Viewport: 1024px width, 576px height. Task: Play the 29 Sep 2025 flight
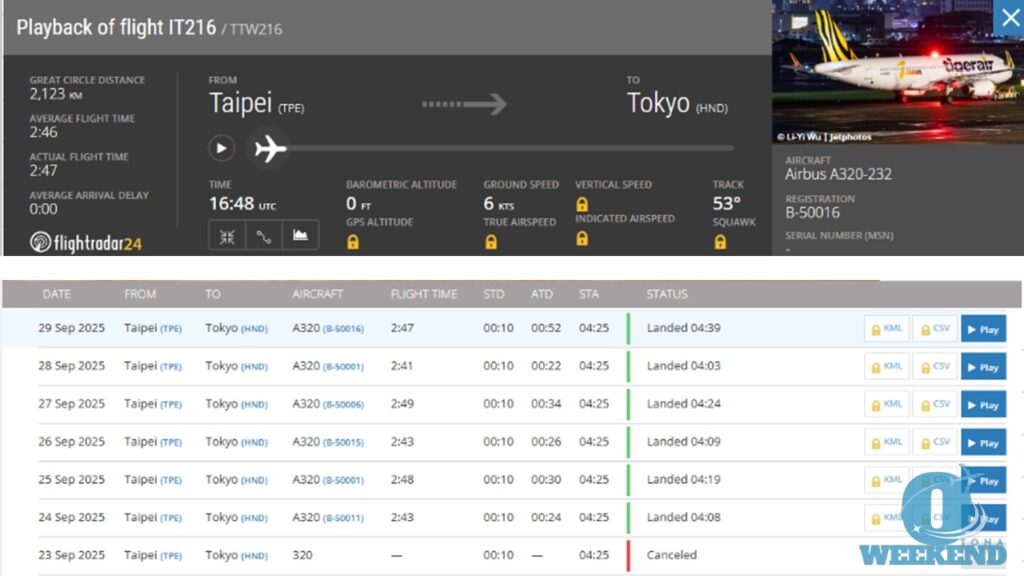point(983,329)
